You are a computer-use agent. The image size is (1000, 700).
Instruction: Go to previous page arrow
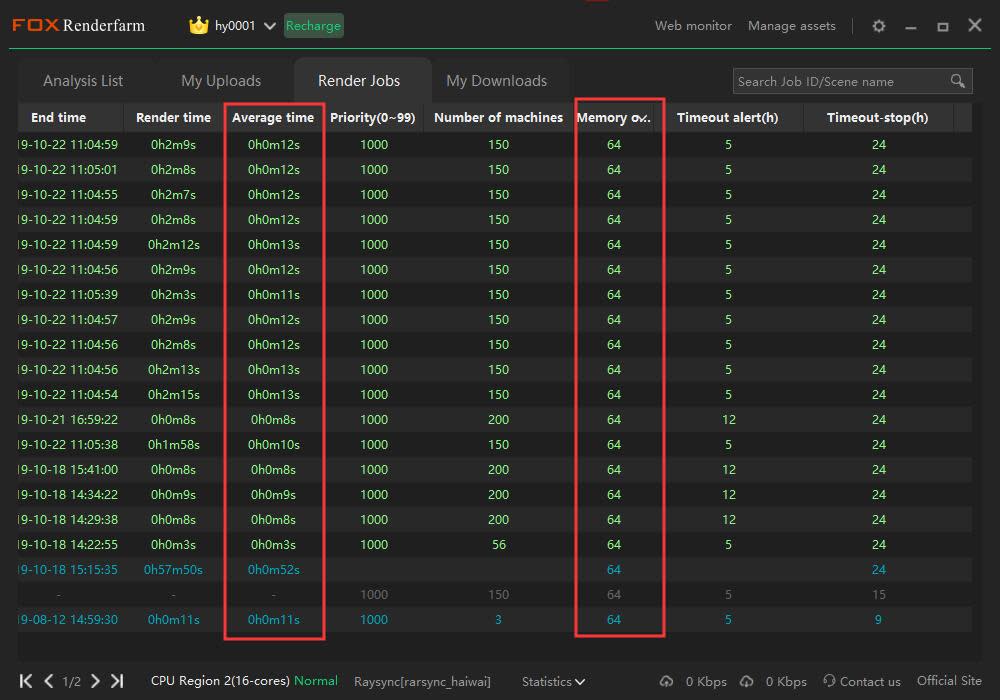click(48, 681)
